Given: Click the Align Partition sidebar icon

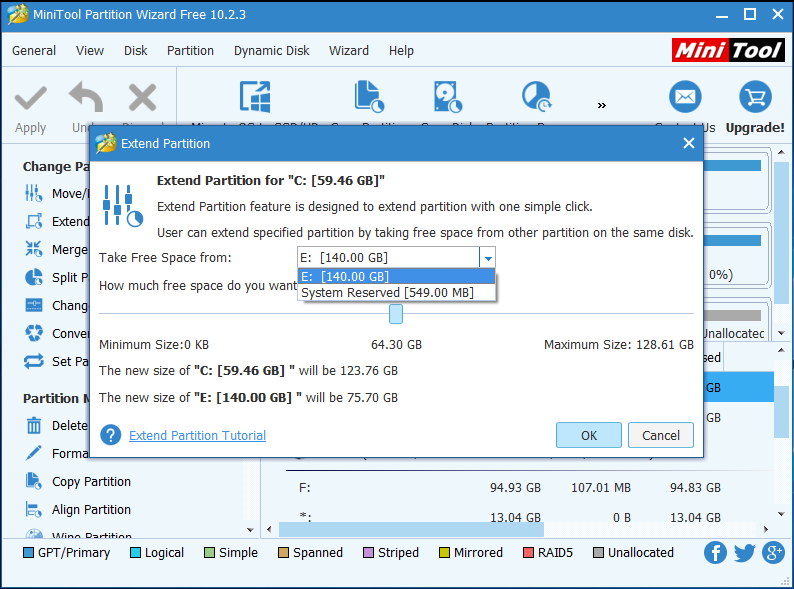Looking at the screenshot, I should (x=34, y=509).
